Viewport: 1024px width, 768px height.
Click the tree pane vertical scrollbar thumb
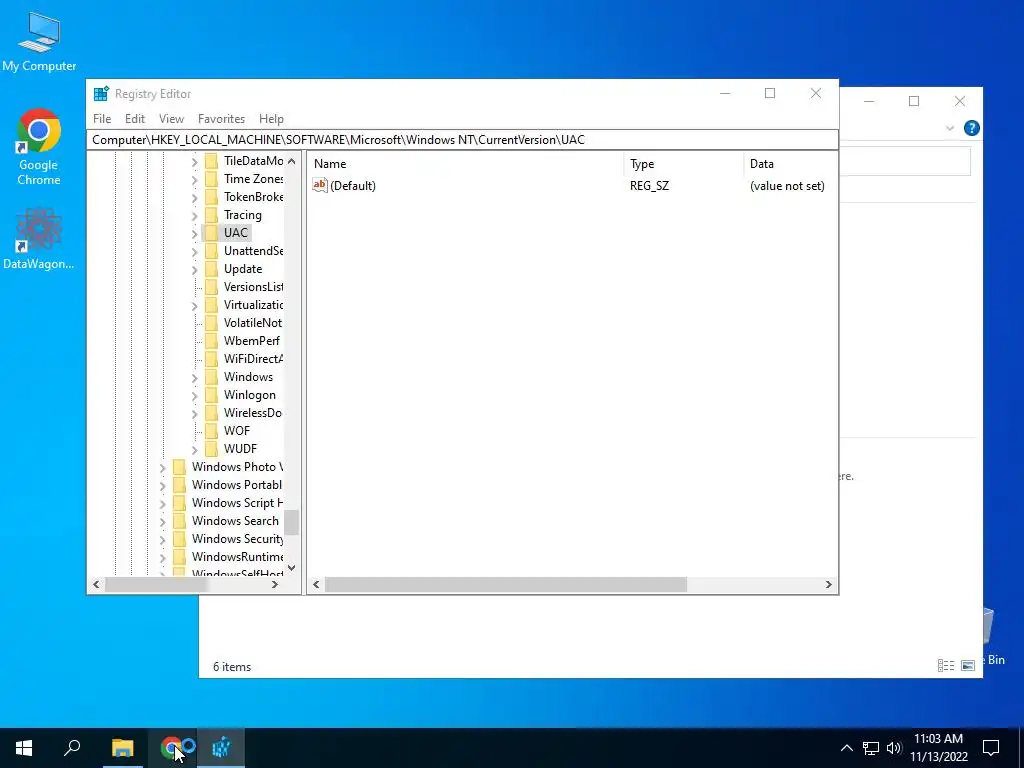291,522
